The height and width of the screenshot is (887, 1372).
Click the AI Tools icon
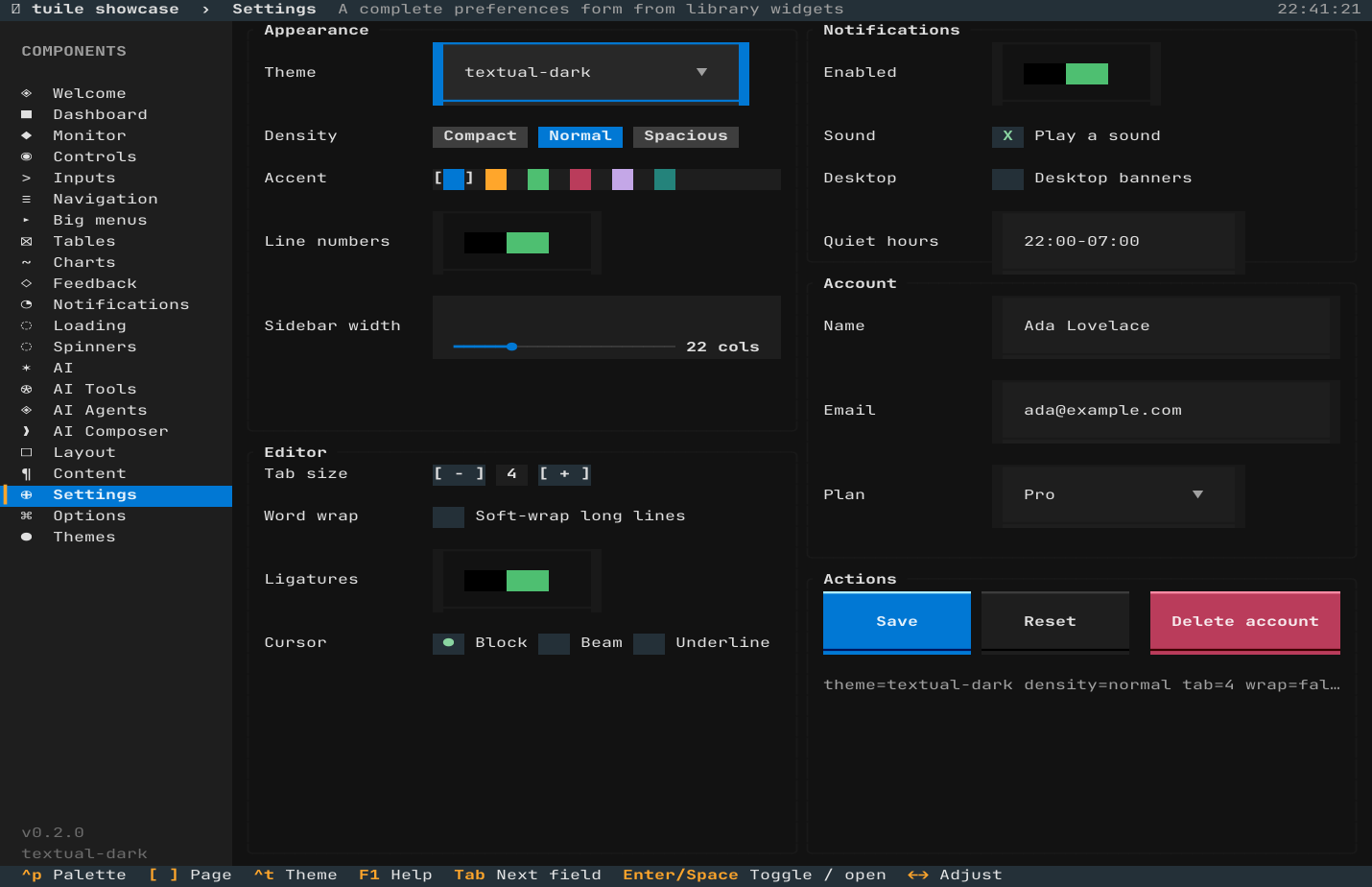(x=27, y=389)
